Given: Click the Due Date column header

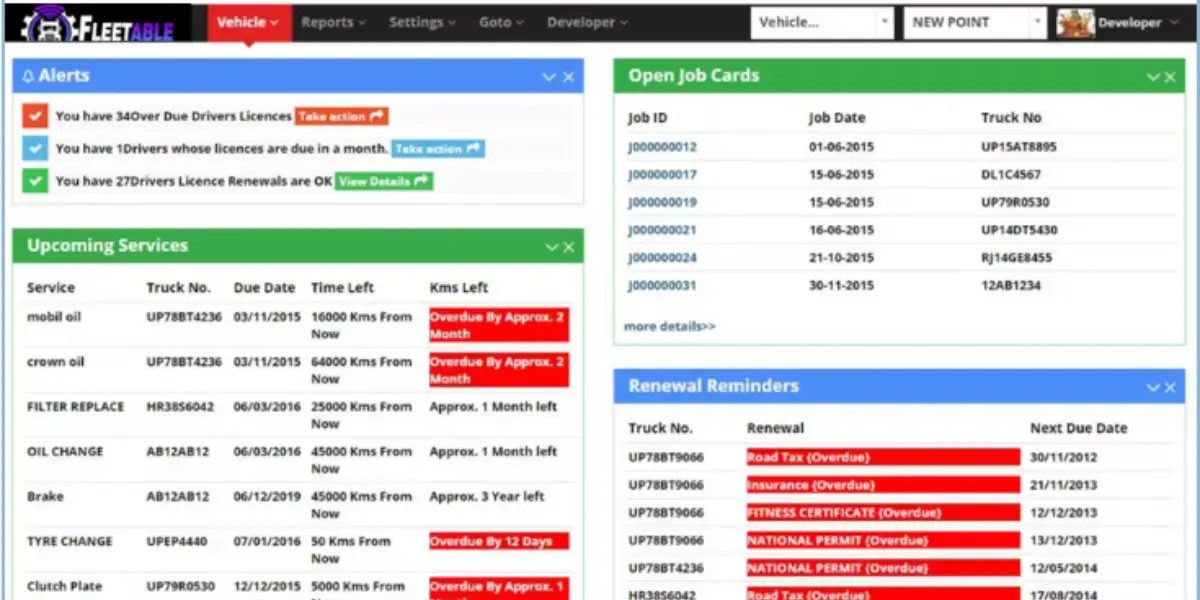Looking at the screenshot, I should pos(265,288).
